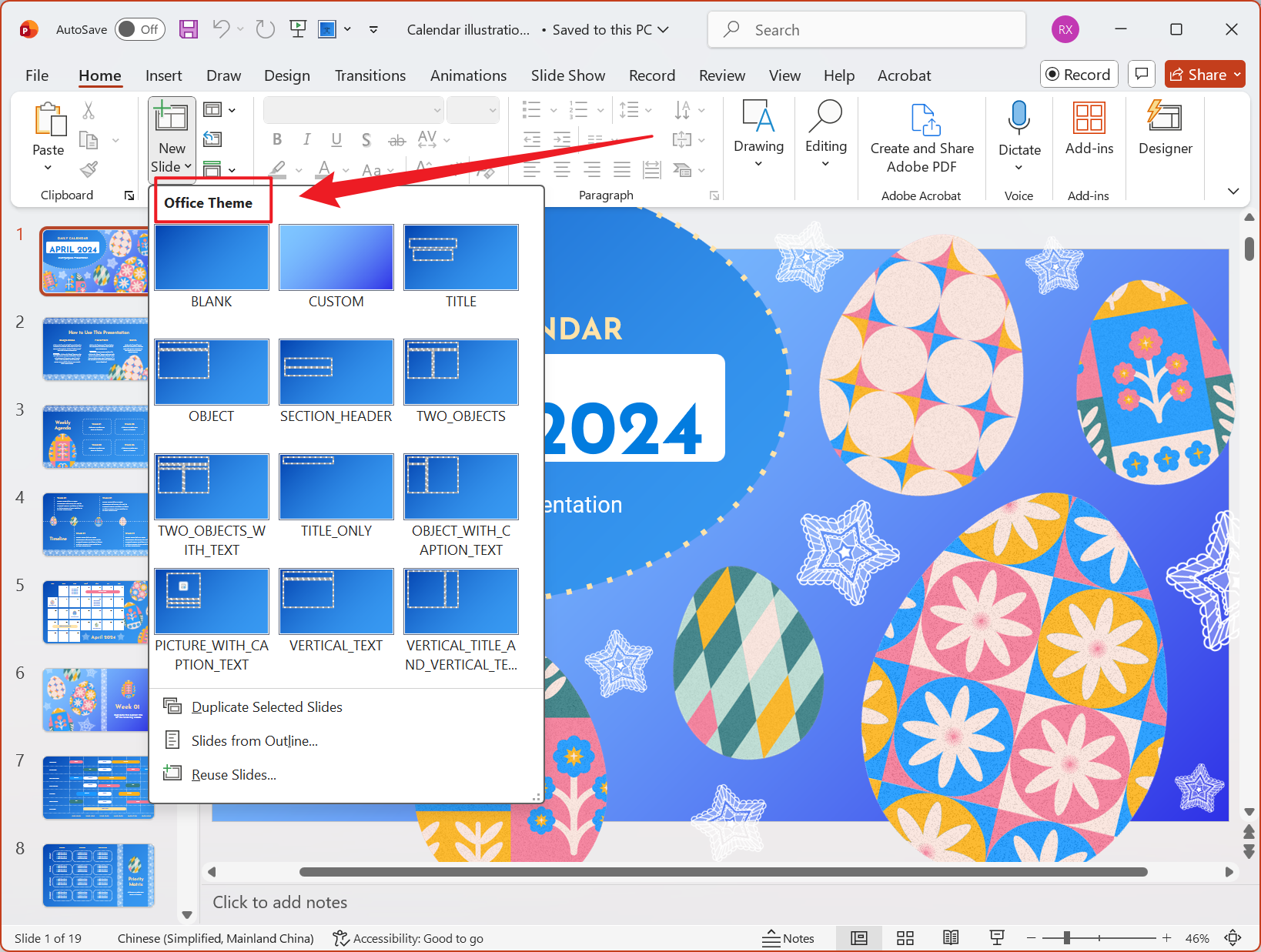Open the Transitions ribbon tab
Image resolution: width=1261 pixels, height=952 pixels.
tap(370, 75)
